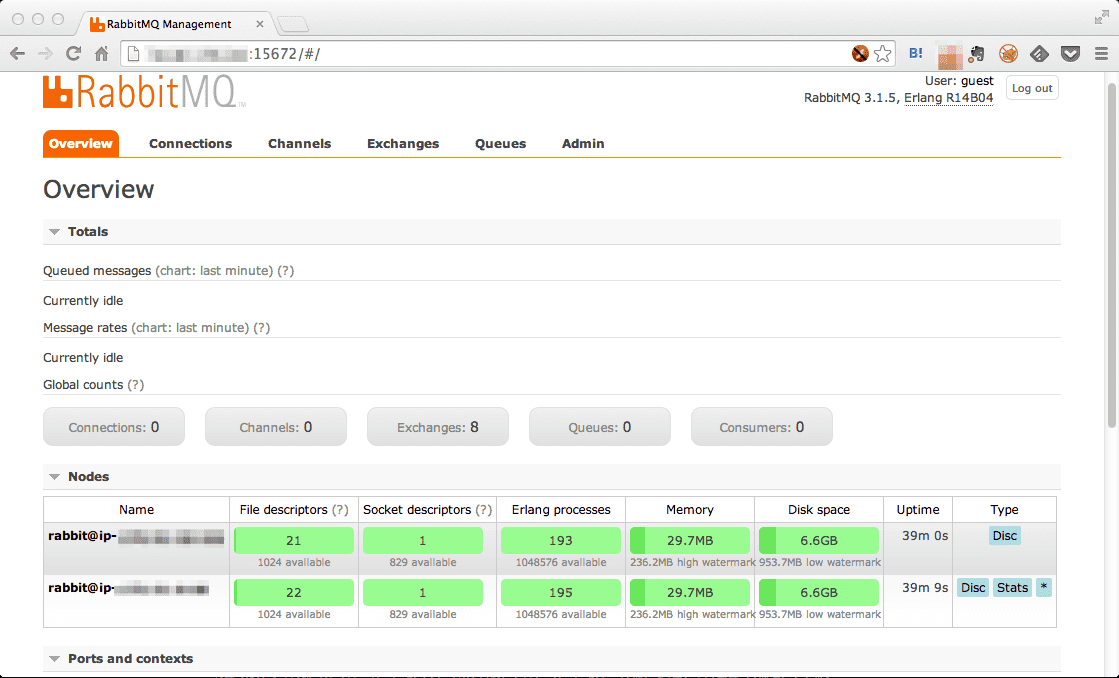Click the RabbitMQ logo
1119x678 pixels.
coord(144,91)
